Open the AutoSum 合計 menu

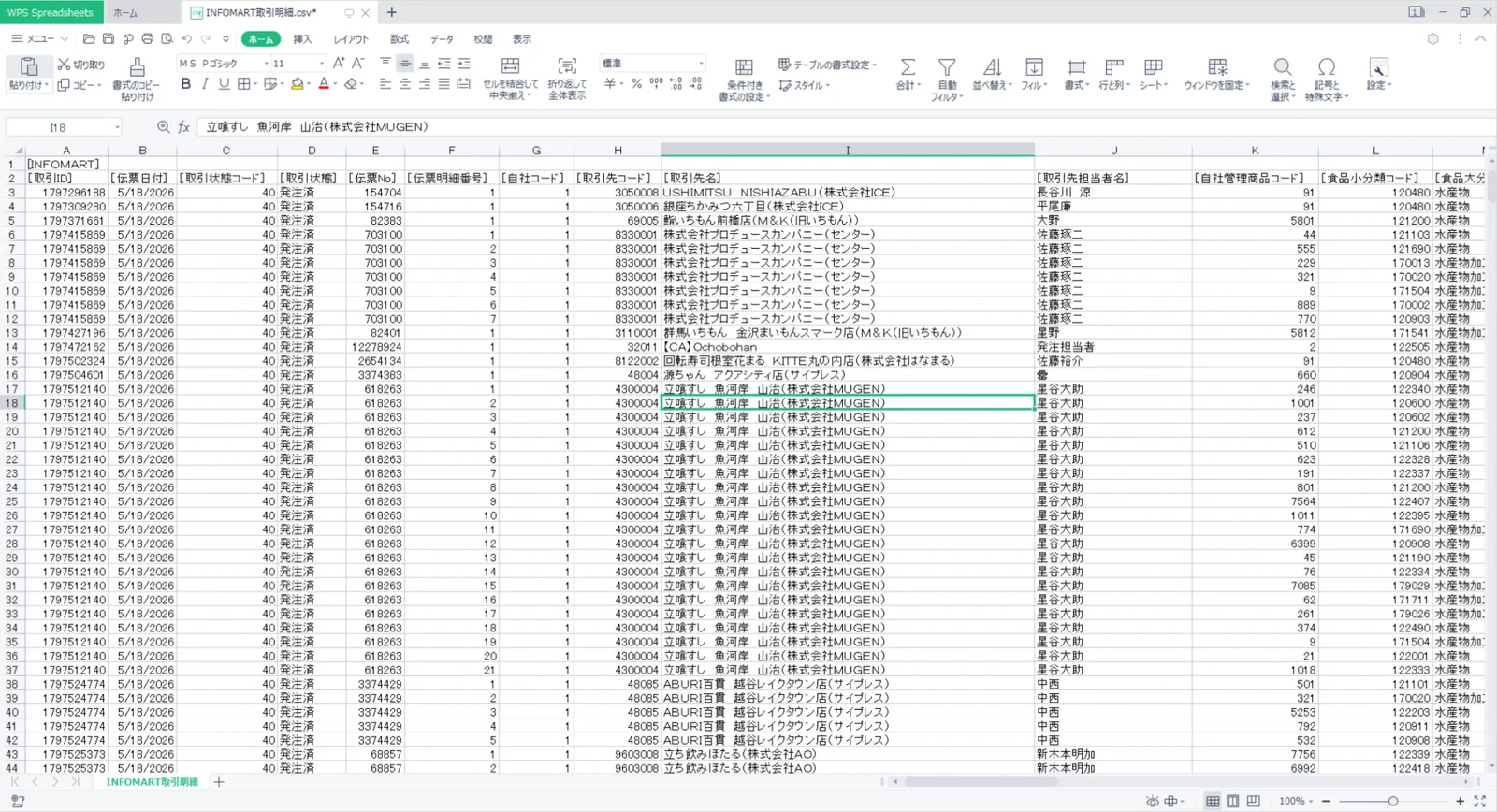[908, 74]
